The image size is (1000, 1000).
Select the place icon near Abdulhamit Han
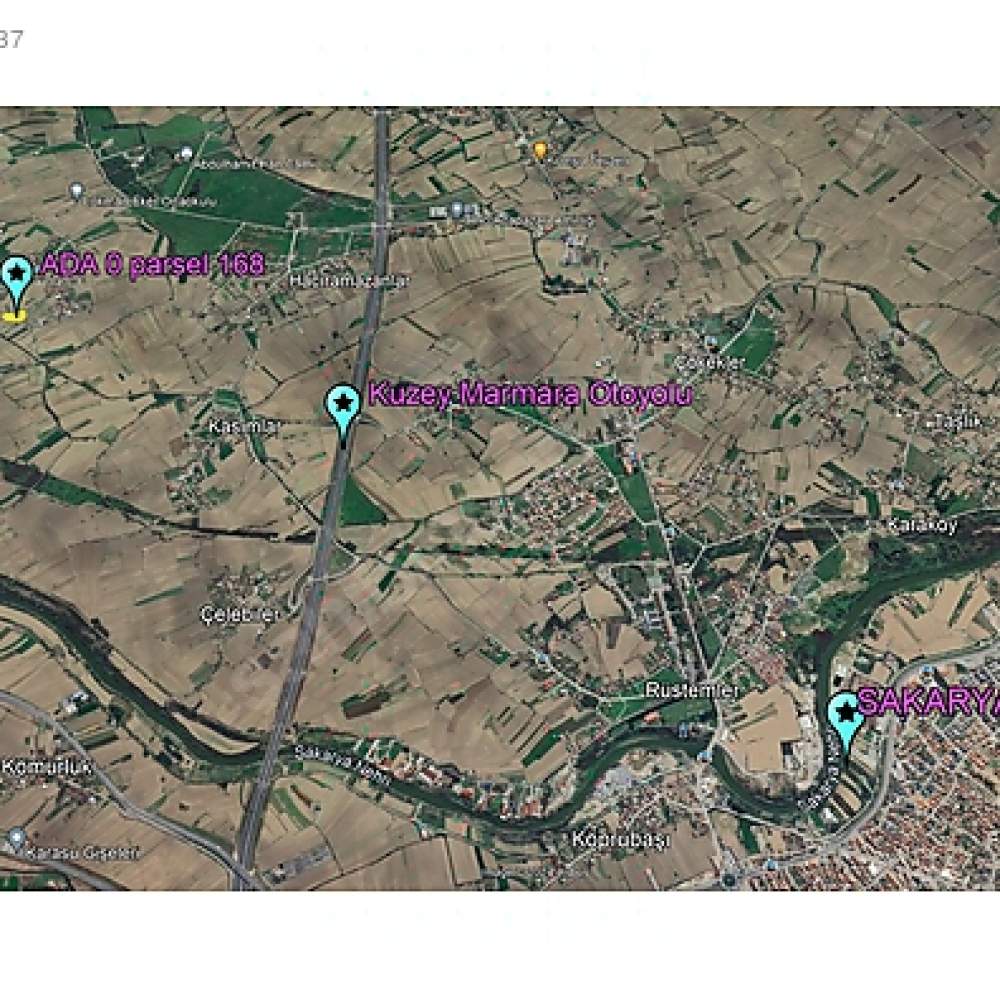click(186, 153)
